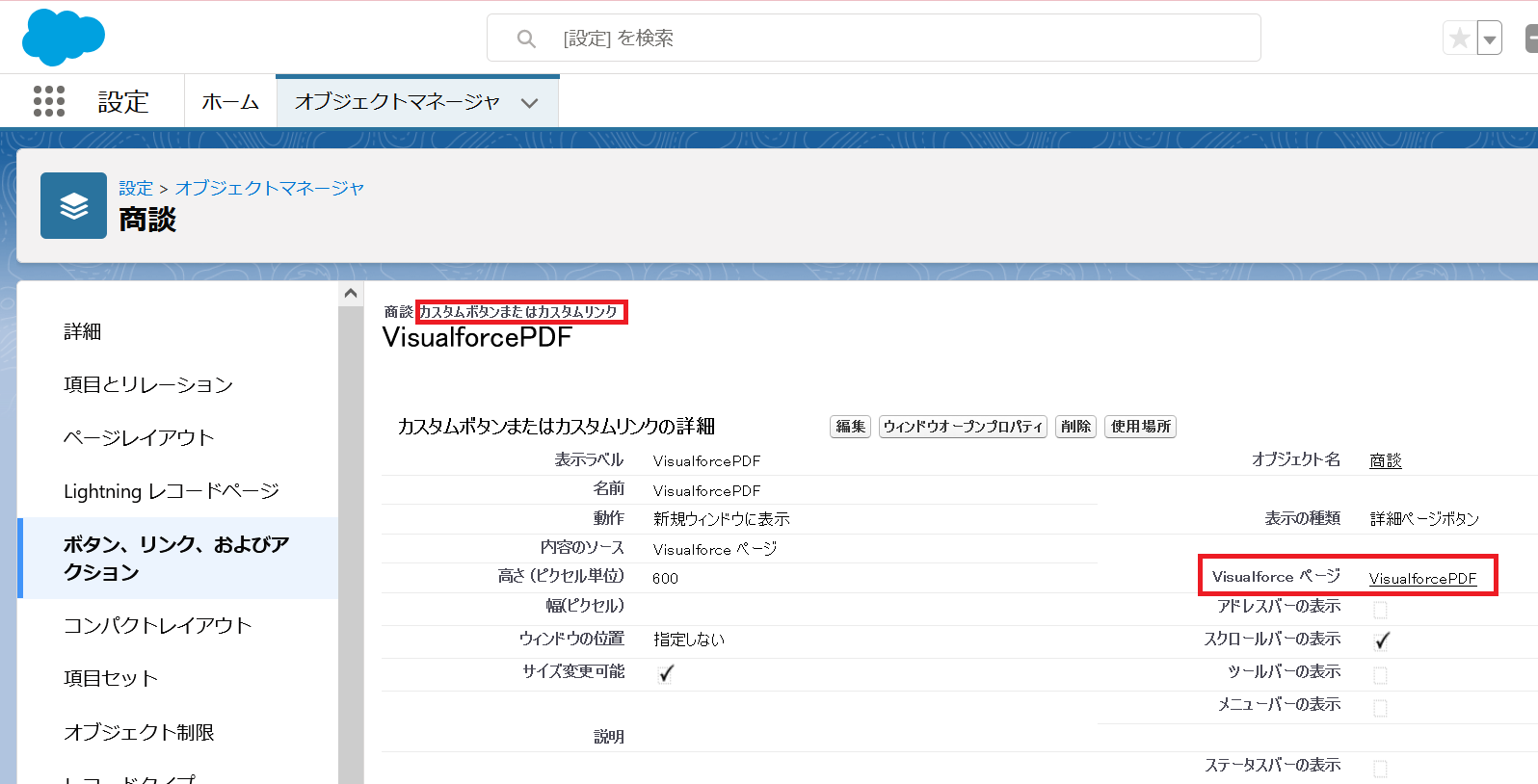This screenshot has height=784, width=1538.
Task: Open the favorites list dropdown arrow
Action: (1490, 39)
